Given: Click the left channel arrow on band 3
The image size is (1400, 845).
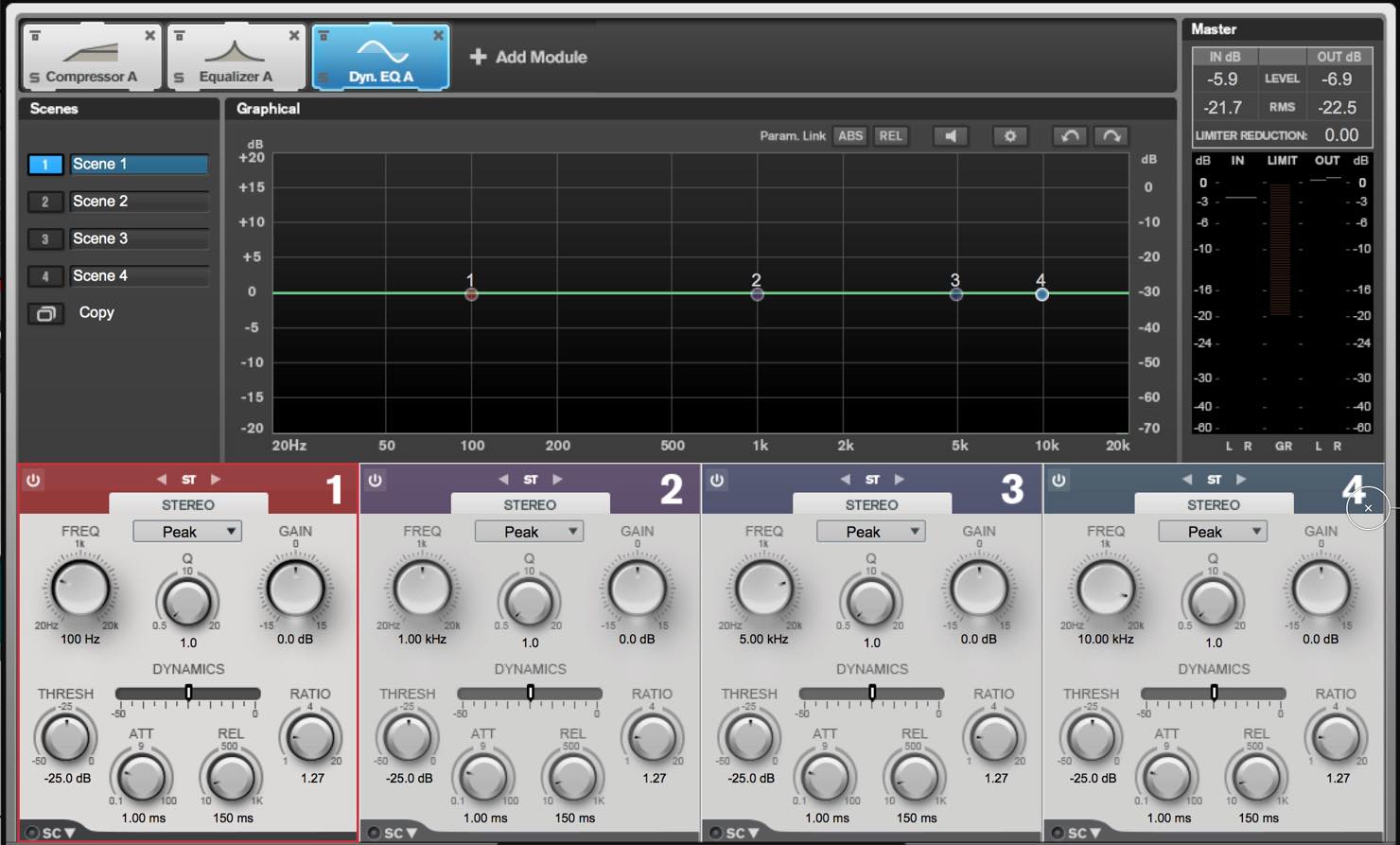Looking at the screenshot, I should pos(846,480).
